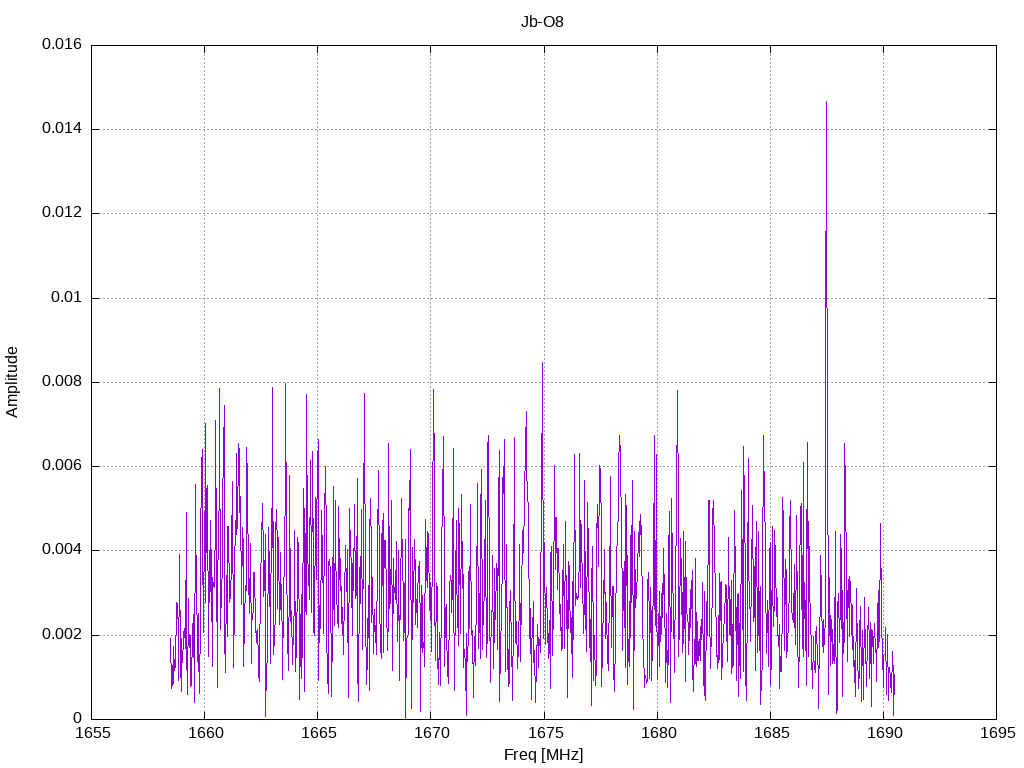Click the 1660 x-axis tick label
Image resolution: width=1024 pixels, height=768 pixels.
point(206,733)
